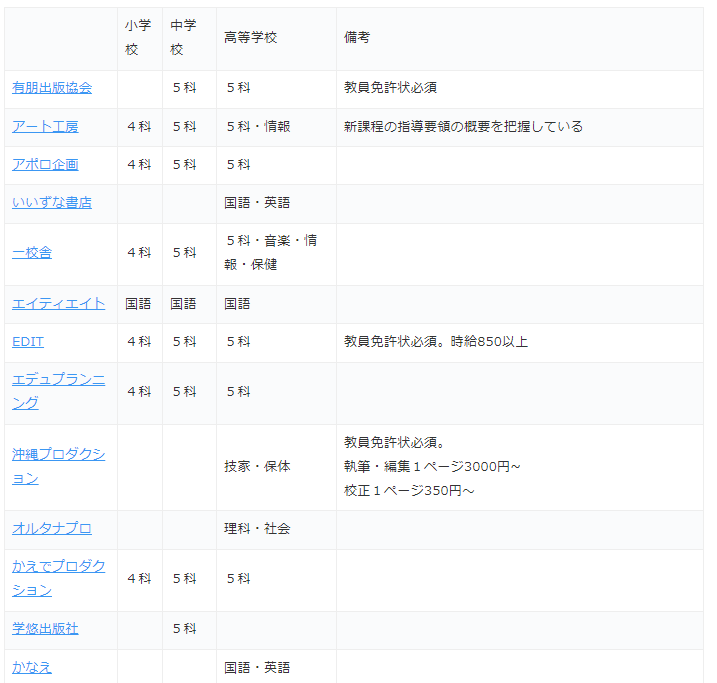Follow the アポロ企画 link

[x=45, y=165]
